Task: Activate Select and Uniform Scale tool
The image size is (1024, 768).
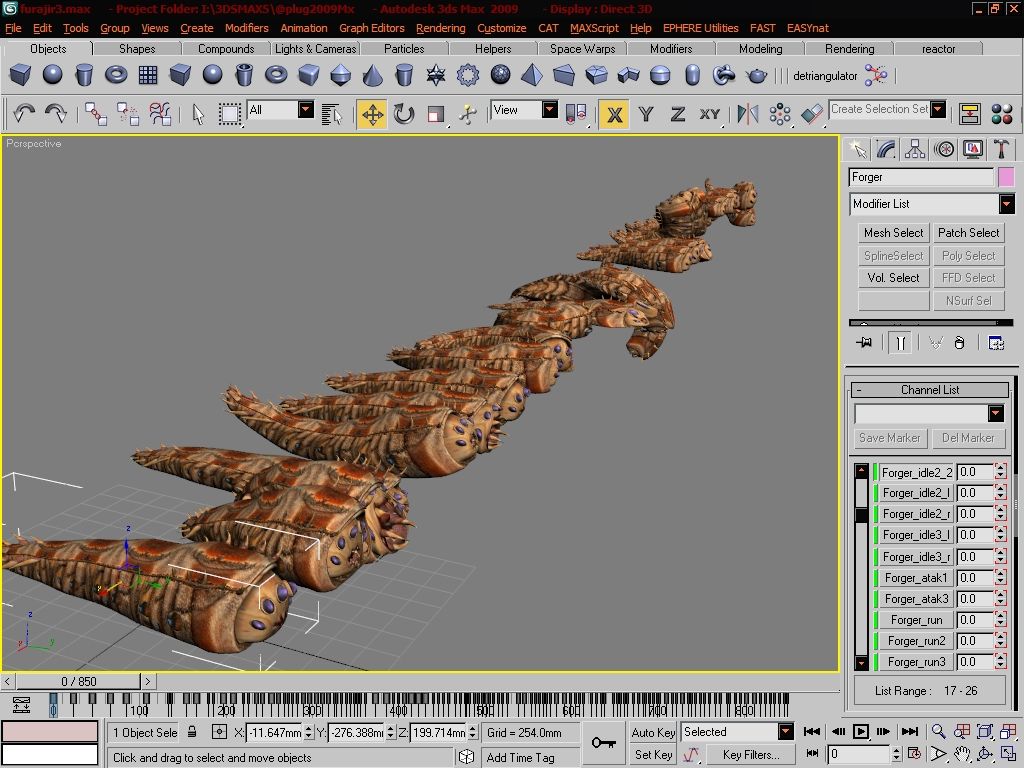Action: tap(436, 114)
